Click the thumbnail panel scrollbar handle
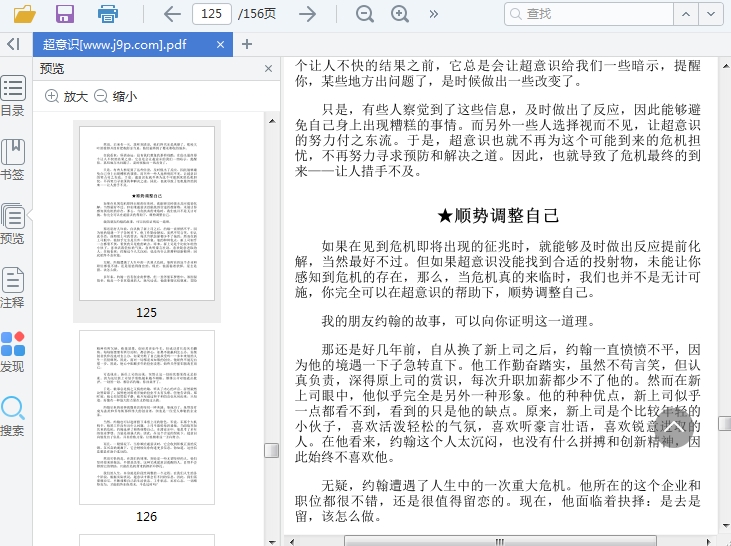Viewport: 731px width, 546px height. (272, 450)
